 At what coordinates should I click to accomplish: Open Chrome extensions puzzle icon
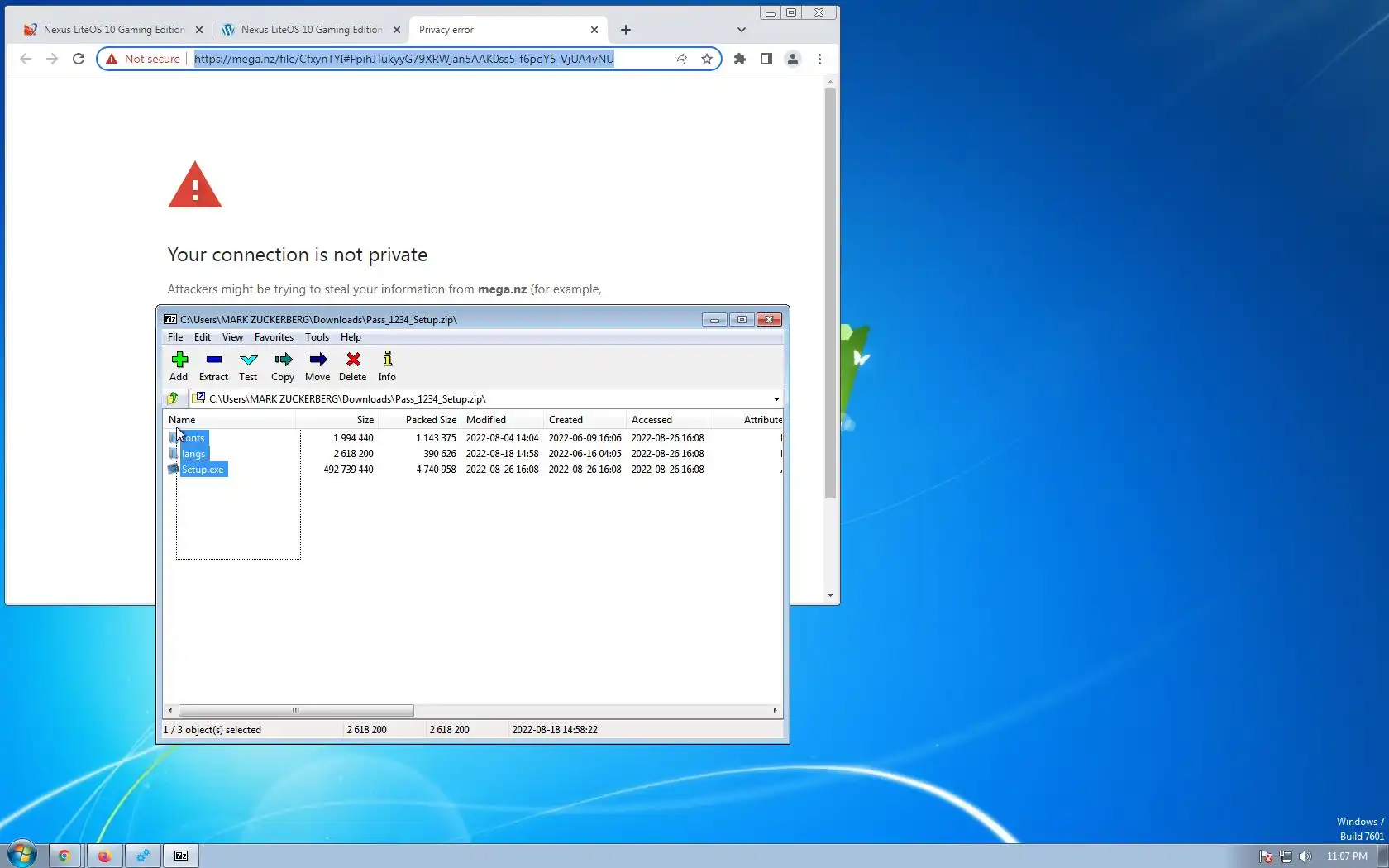pyautogui.click(x=740, y=59)
